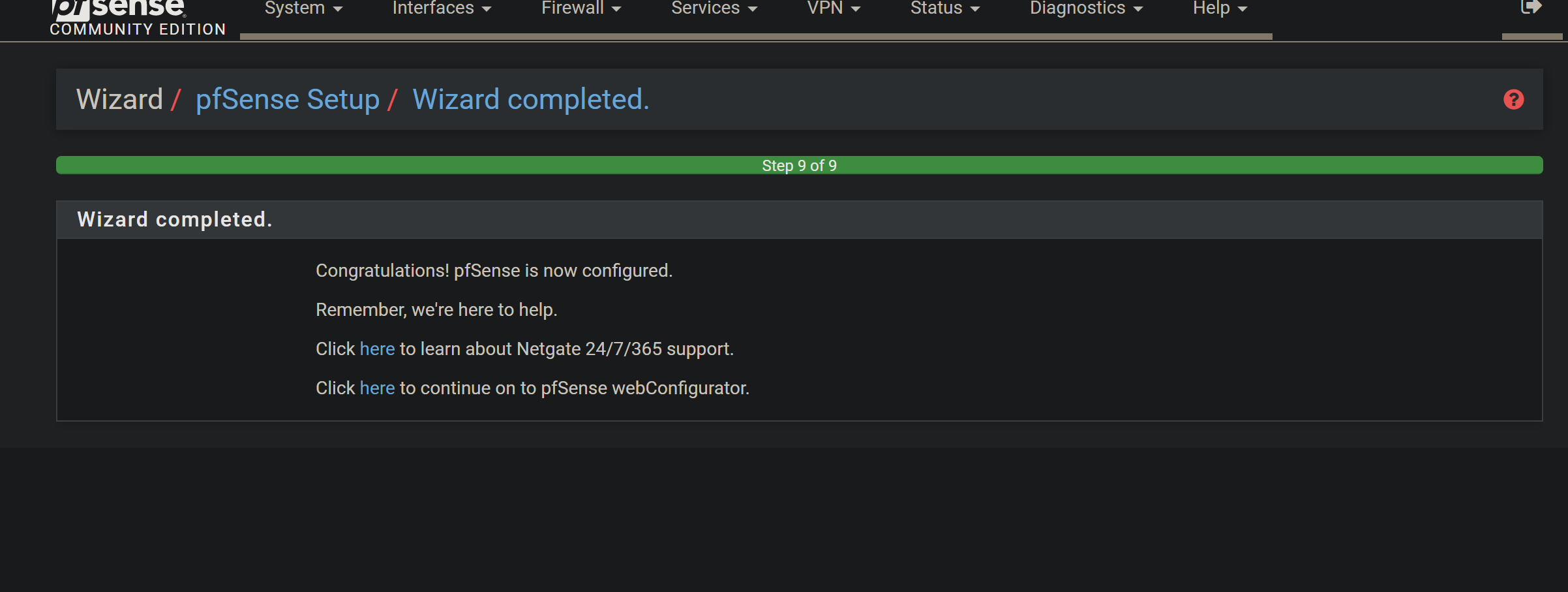Open the System dropdown menu
The width and height of the screenshot is (1568, 592).
(x=303, y=8)
